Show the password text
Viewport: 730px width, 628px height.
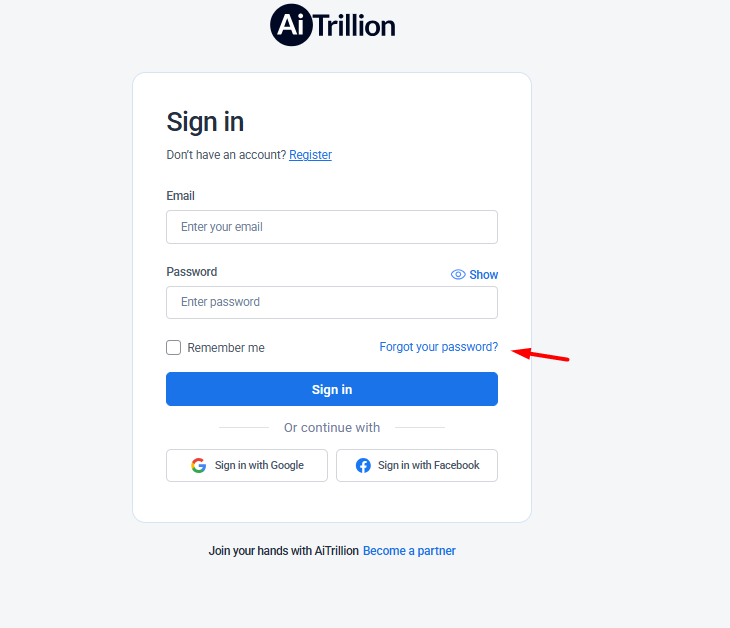pyautogui.click(x=474, y=275)
